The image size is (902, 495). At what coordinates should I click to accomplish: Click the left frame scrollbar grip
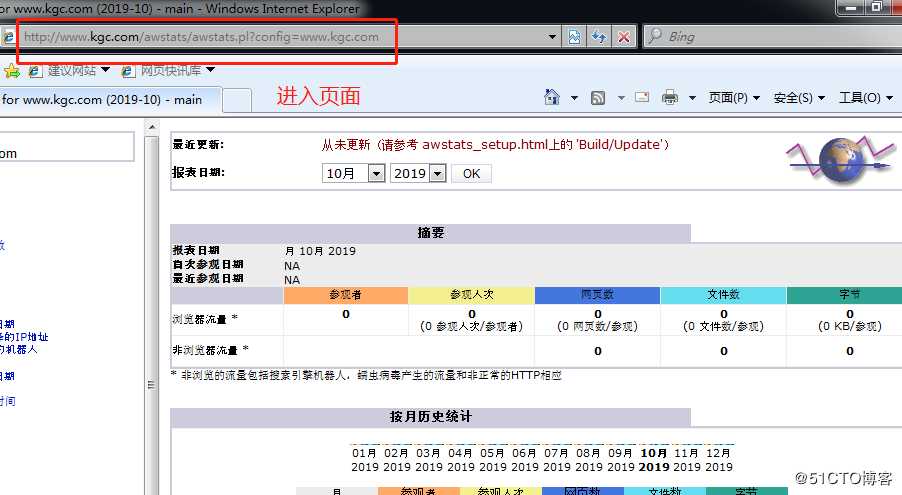[x=151, y=385]
